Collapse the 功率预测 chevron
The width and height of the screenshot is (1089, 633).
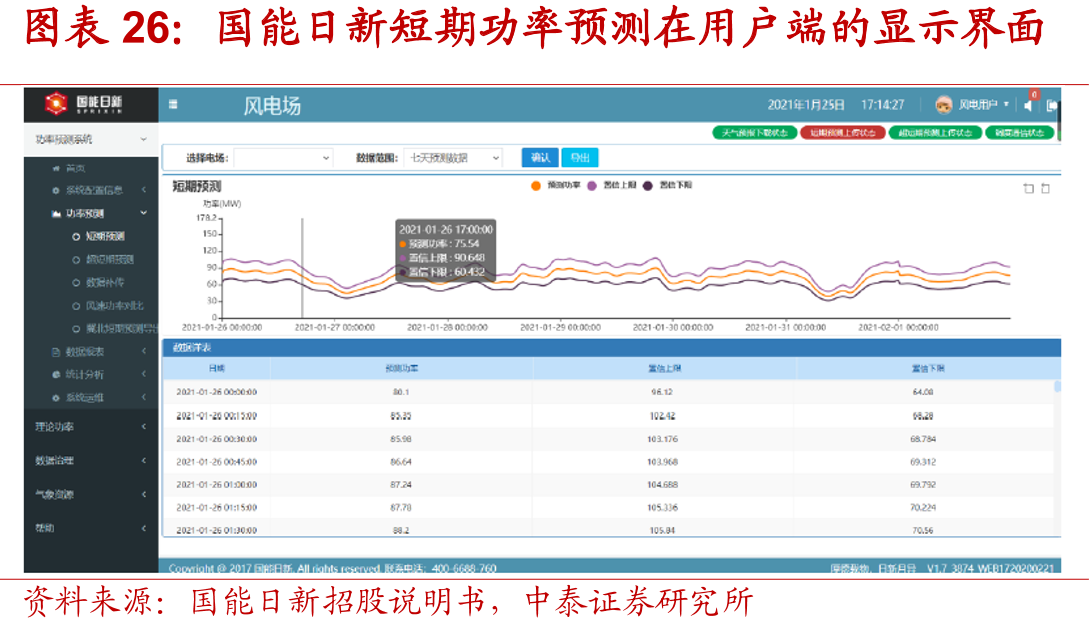[x=144, y=213]
